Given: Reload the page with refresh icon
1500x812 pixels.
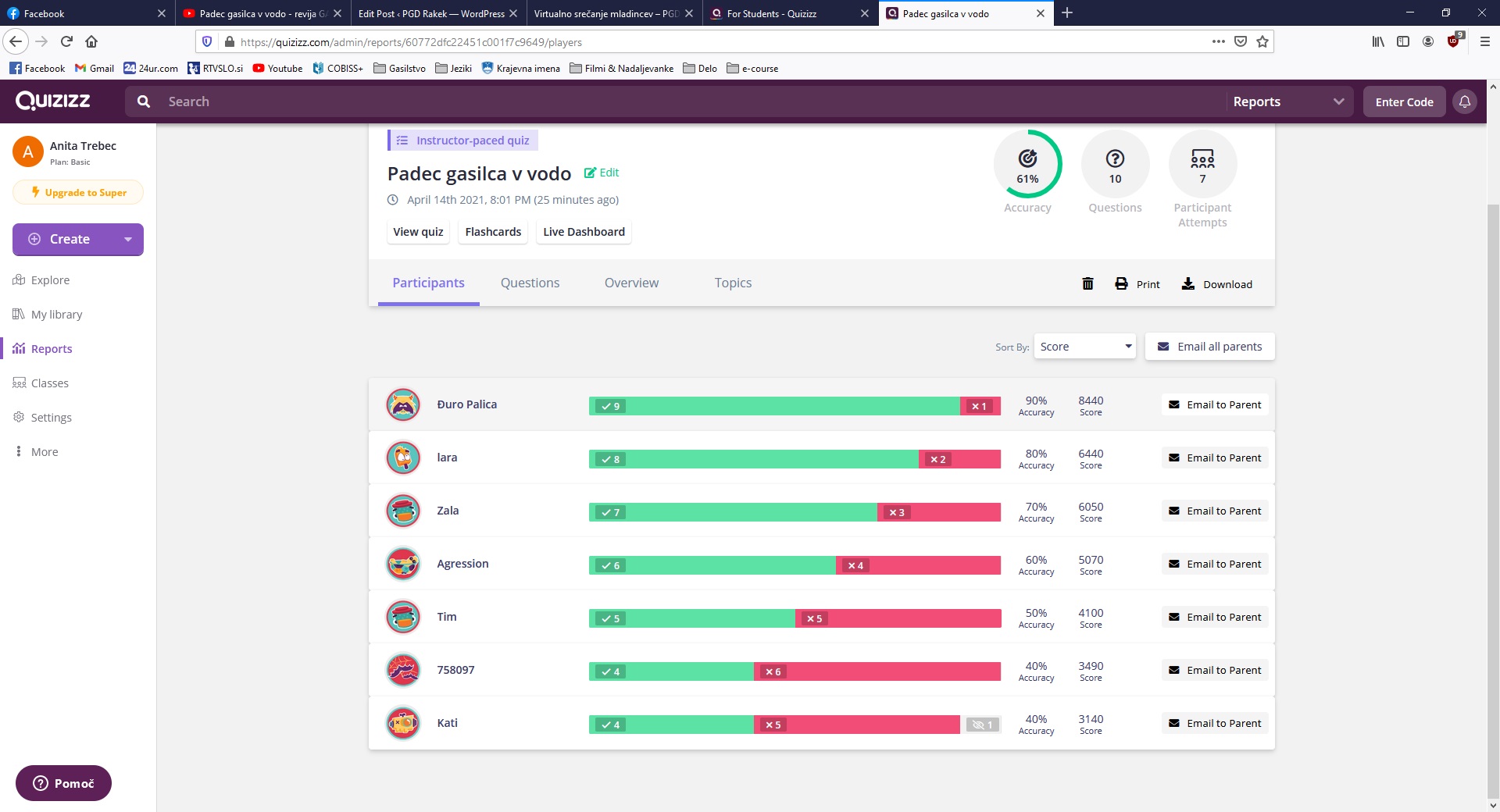Looking at the screenshot, I should click(66, 42).
